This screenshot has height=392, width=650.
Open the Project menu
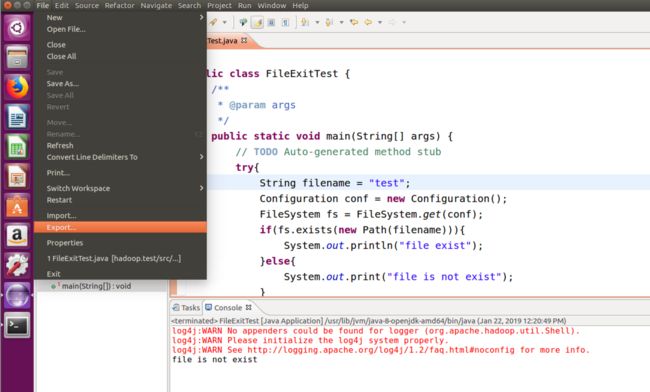coord(219,5)
